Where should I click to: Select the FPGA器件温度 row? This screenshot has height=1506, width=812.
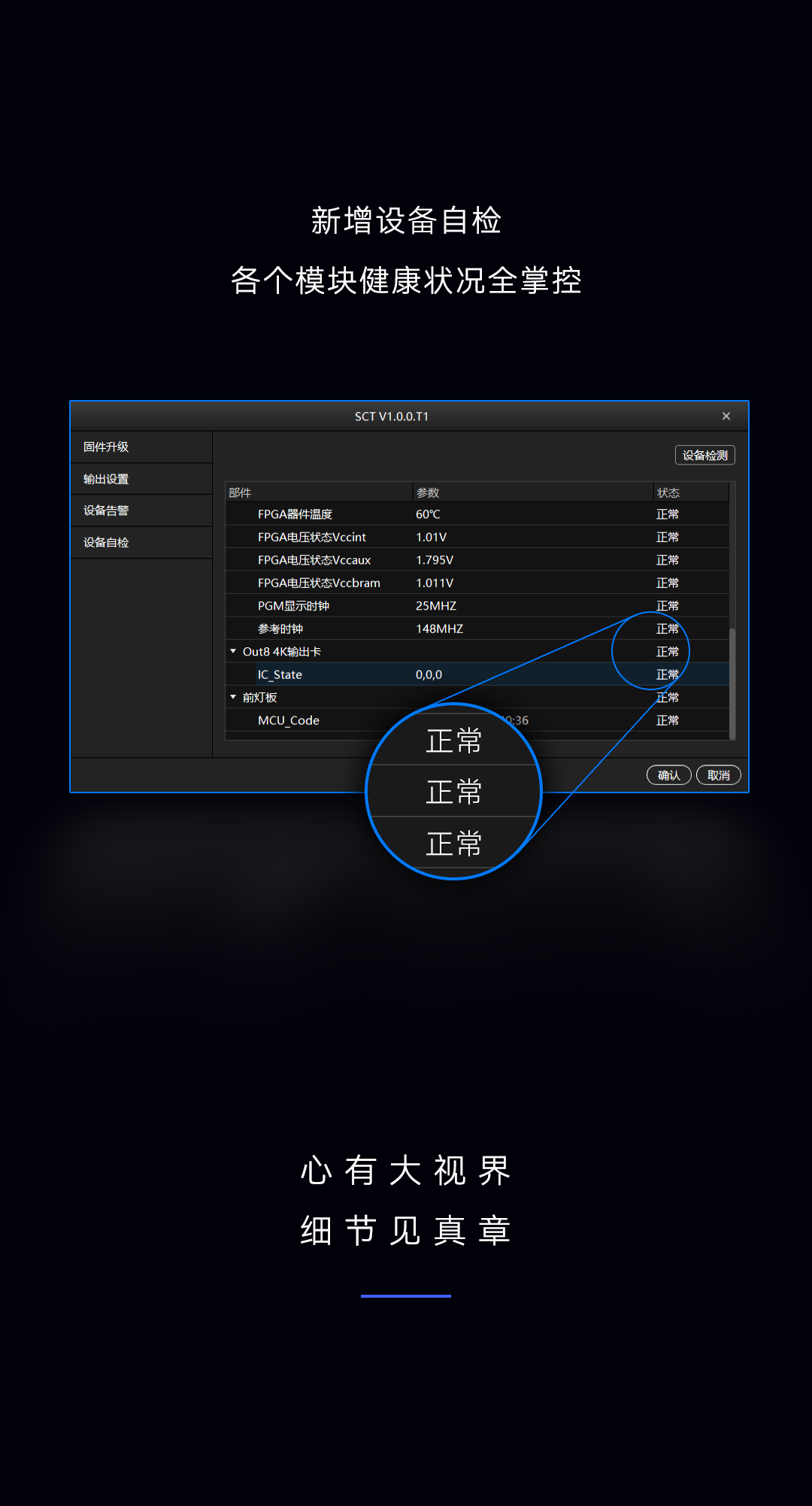point(295,514)
